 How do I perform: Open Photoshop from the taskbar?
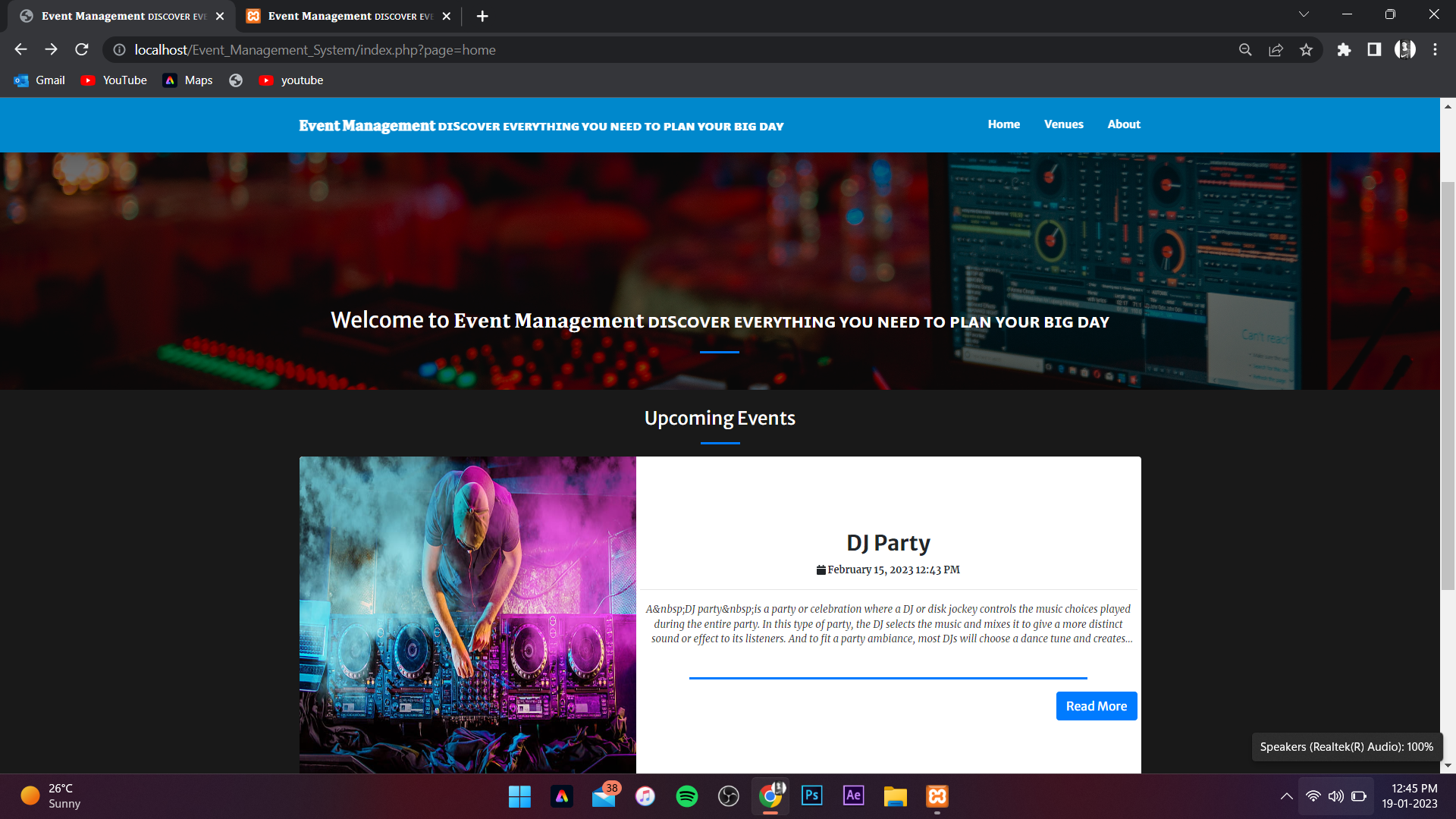812,796
